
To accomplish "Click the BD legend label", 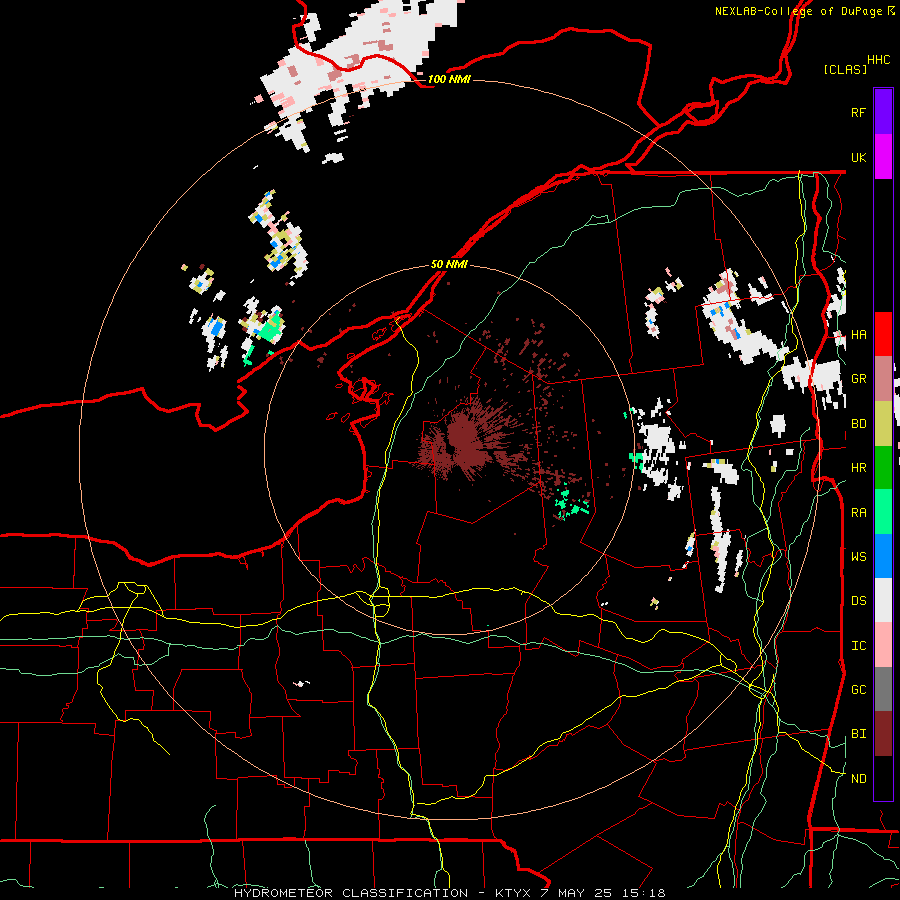I will pyautogui.click(x=858, y=424).
